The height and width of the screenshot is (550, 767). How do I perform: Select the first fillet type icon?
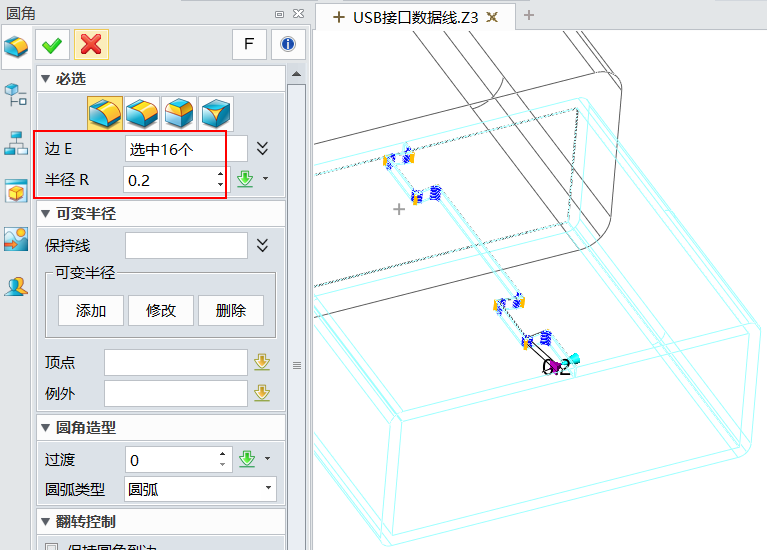coord(105,113)
